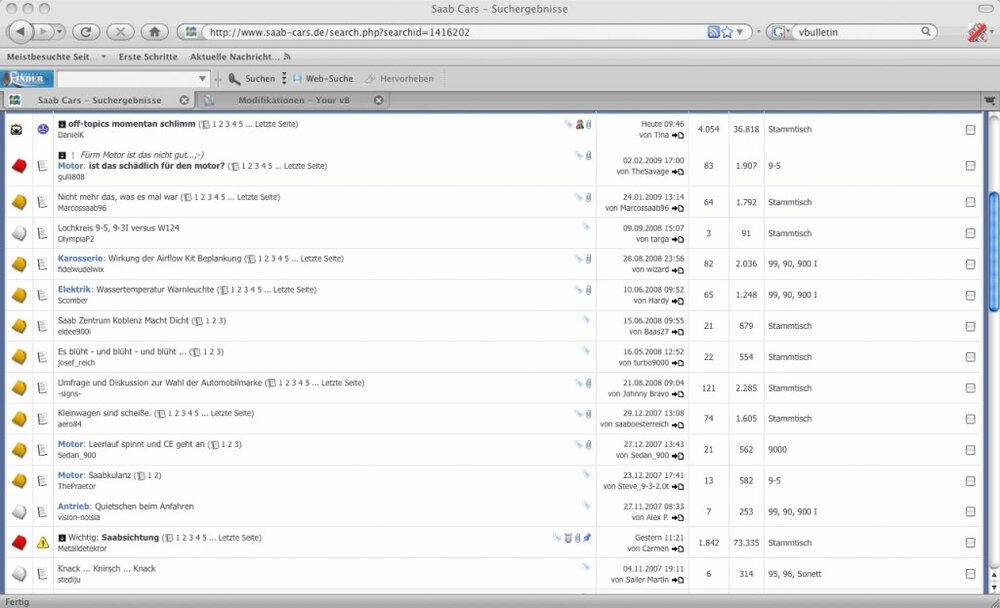Viewport: 1000px width, 608px height.
Task: Click the scrollbar down arrow
Action: [x=993, y=588]
